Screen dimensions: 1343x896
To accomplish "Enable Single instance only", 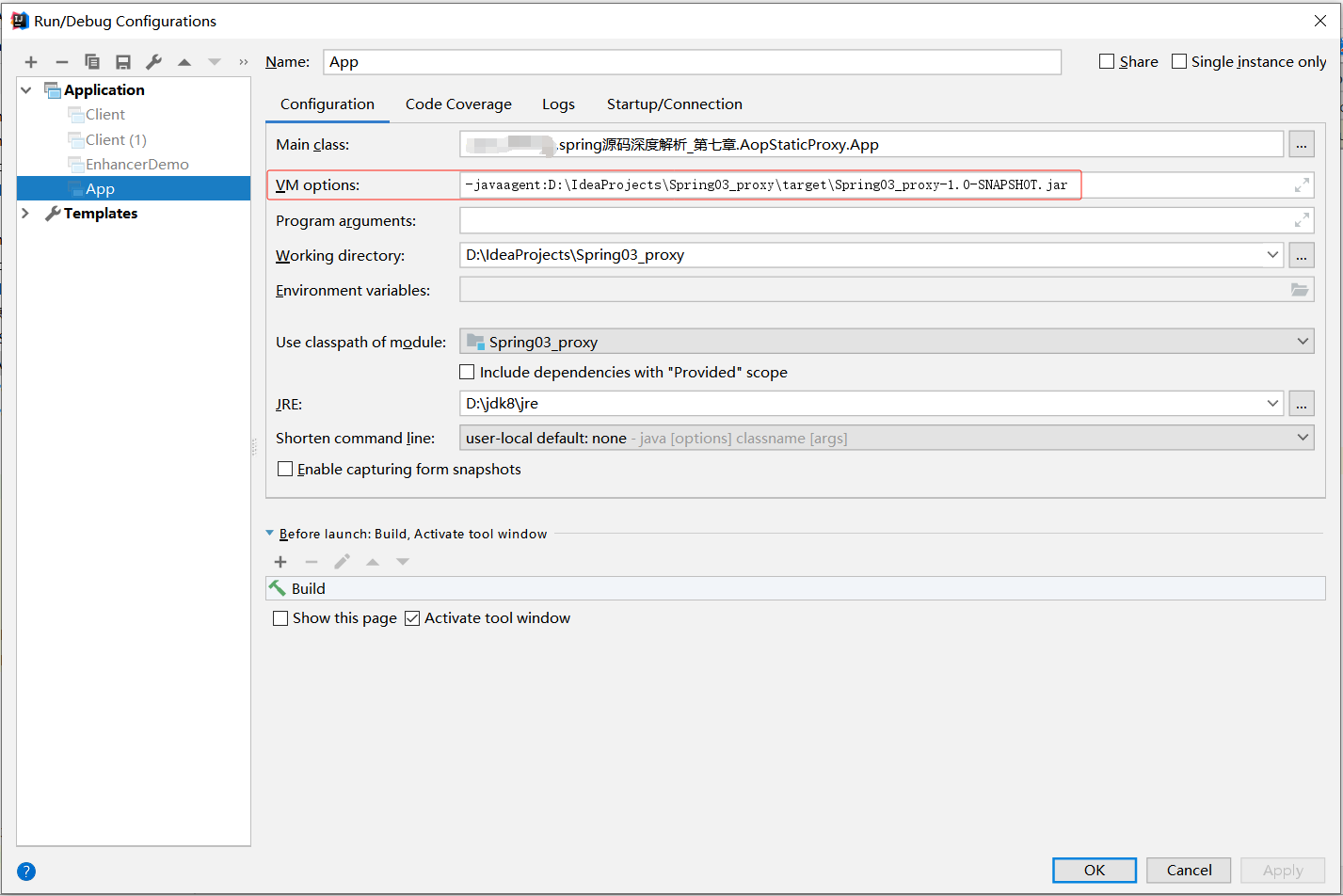I will (x=1179, y=61).
